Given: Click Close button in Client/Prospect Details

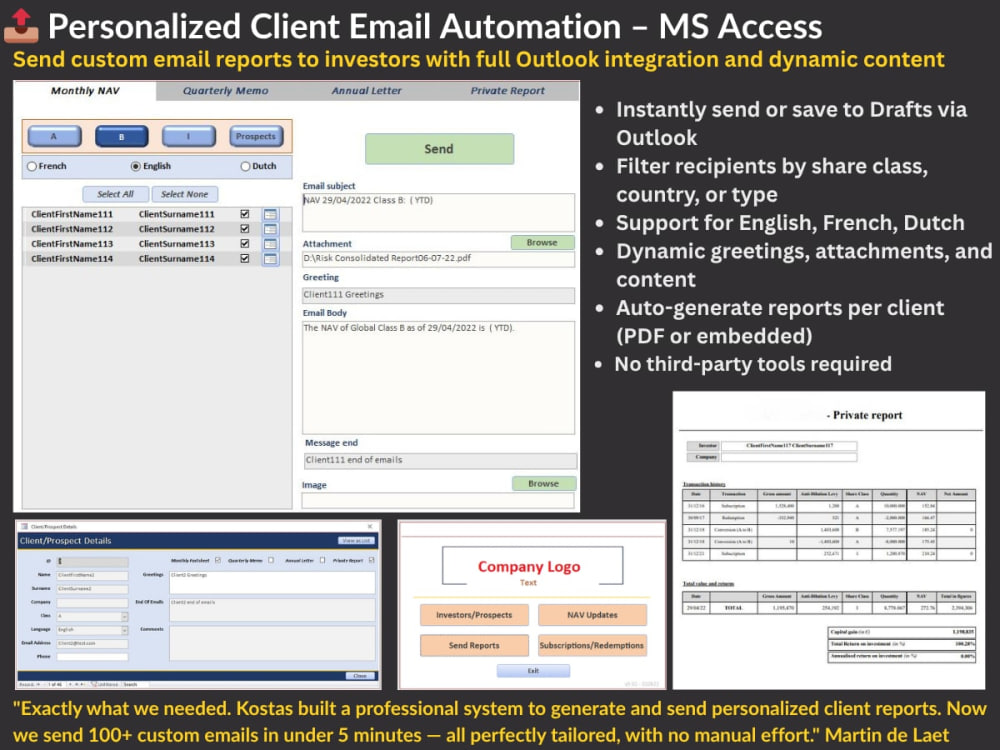Looking at the screenshot, I should (x=360, y=676).
